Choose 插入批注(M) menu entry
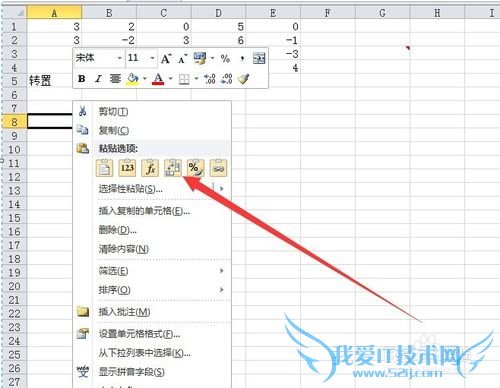Screen dimensions: 500x388 coord(152,312)
